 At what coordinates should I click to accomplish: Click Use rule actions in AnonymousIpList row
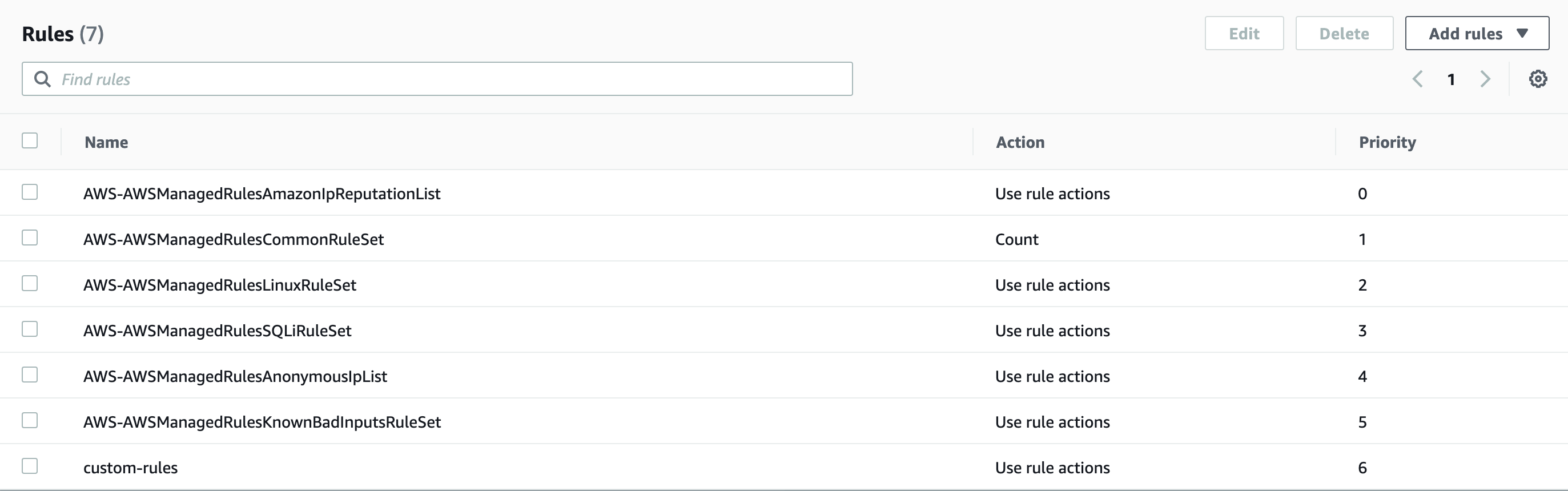(x=1052, y=376)
